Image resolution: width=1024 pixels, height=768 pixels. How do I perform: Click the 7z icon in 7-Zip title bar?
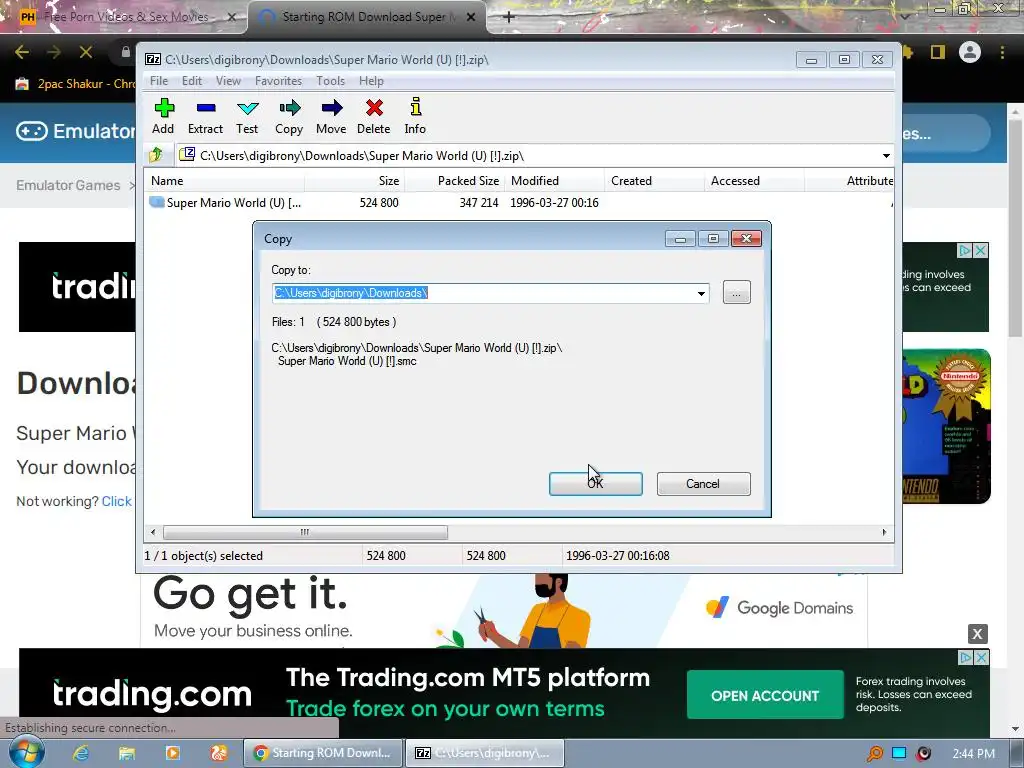[x=153, y=59]
